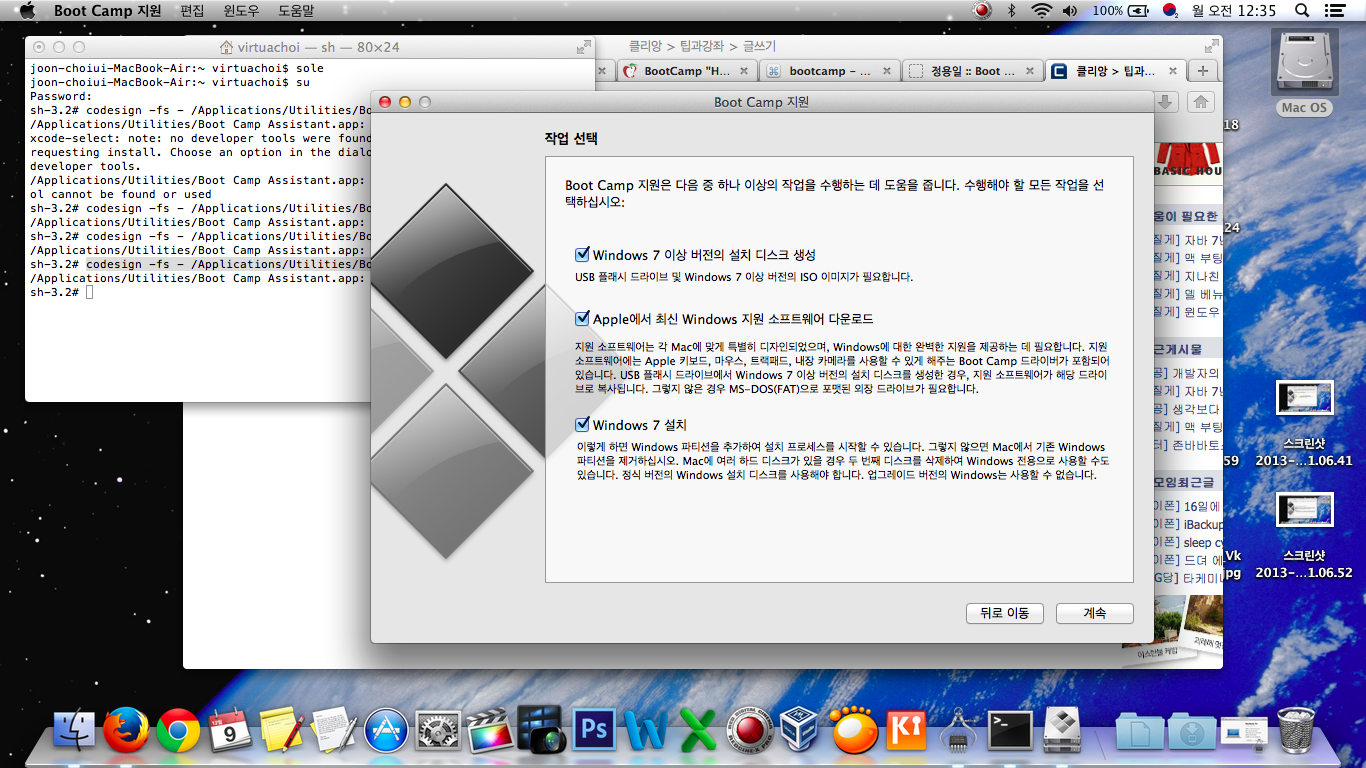Open the green X Excel icon in Dock
Image resolution: width=1366 pixels, height=768 pixels.
tap(698, 730)
